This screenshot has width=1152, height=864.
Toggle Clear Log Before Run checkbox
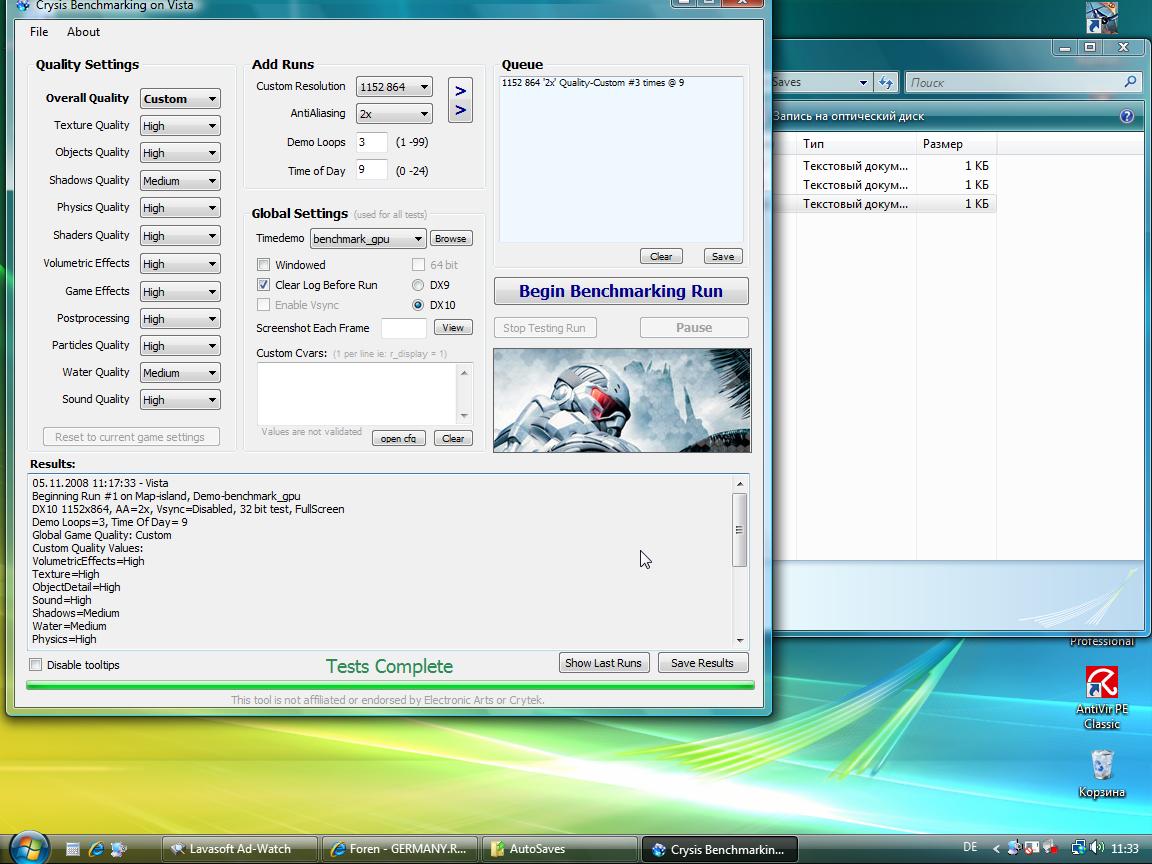(263, 284)
